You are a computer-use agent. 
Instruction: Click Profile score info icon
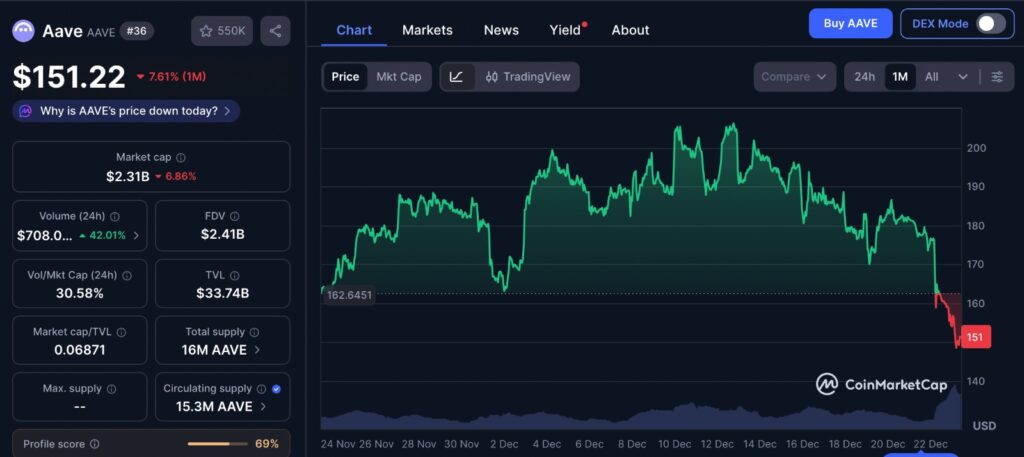point(95,444)
